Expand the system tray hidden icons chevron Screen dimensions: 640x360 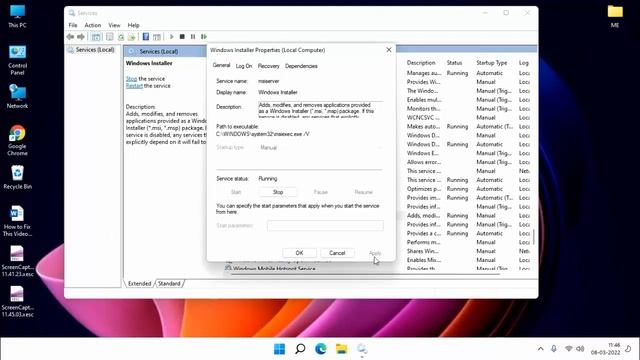(540, 349)
